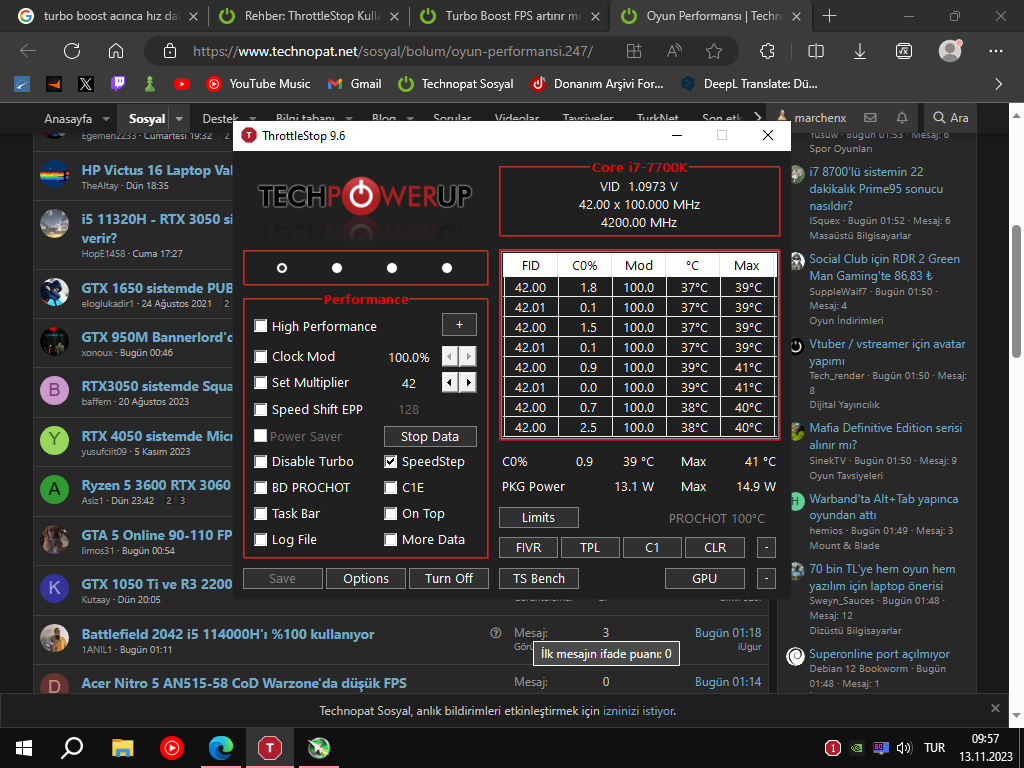This screenshot has width=1024, height=768.
Task: Toggle the Speed Shift EPP checkbox
Action: point(261,409)
